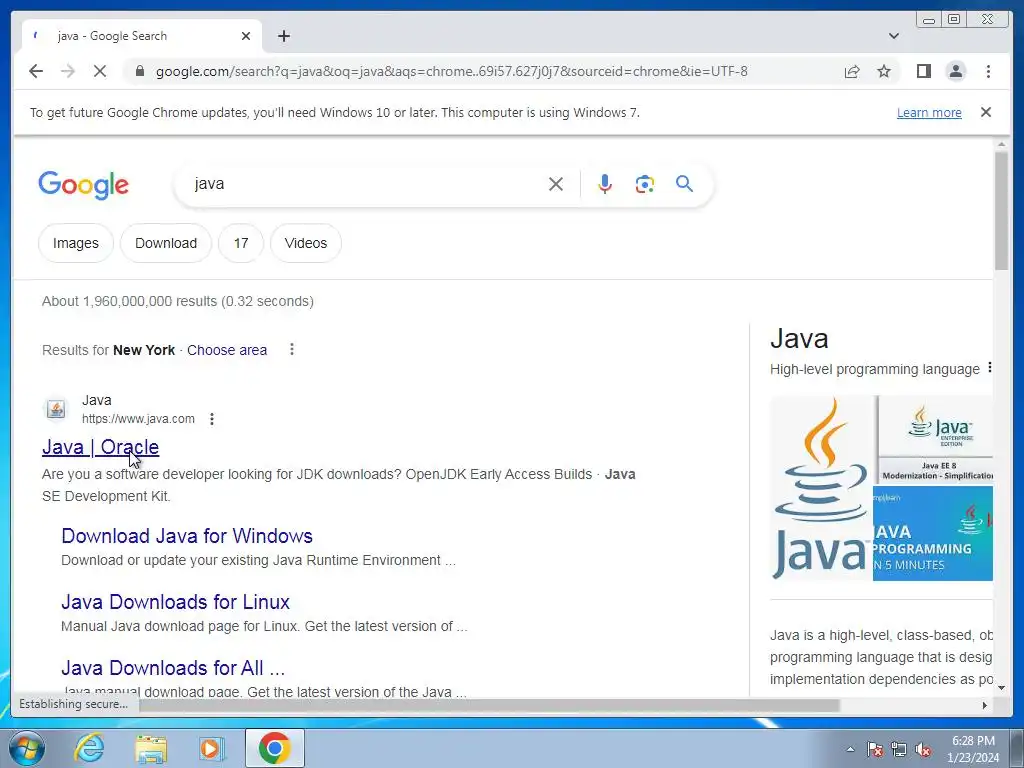This screenshot has width=1024, height=768.
Task: Open the 'Java Programming in 5 Minutes' thumbnail
Action: (933, 533)
